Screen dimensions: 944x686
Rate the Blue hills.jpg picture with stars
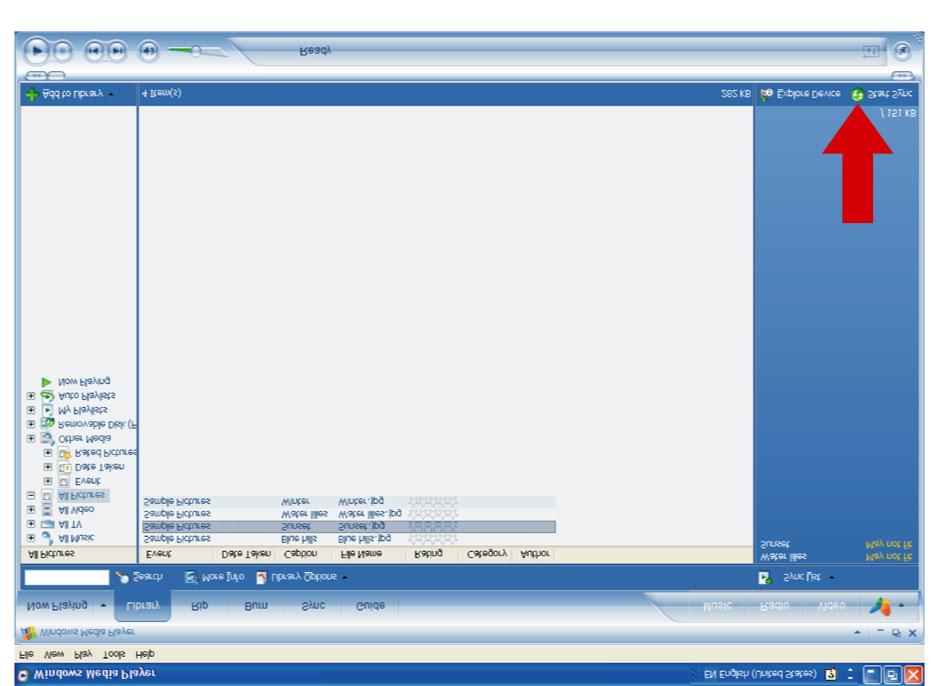pyautogui.click(x=433, y=538)
